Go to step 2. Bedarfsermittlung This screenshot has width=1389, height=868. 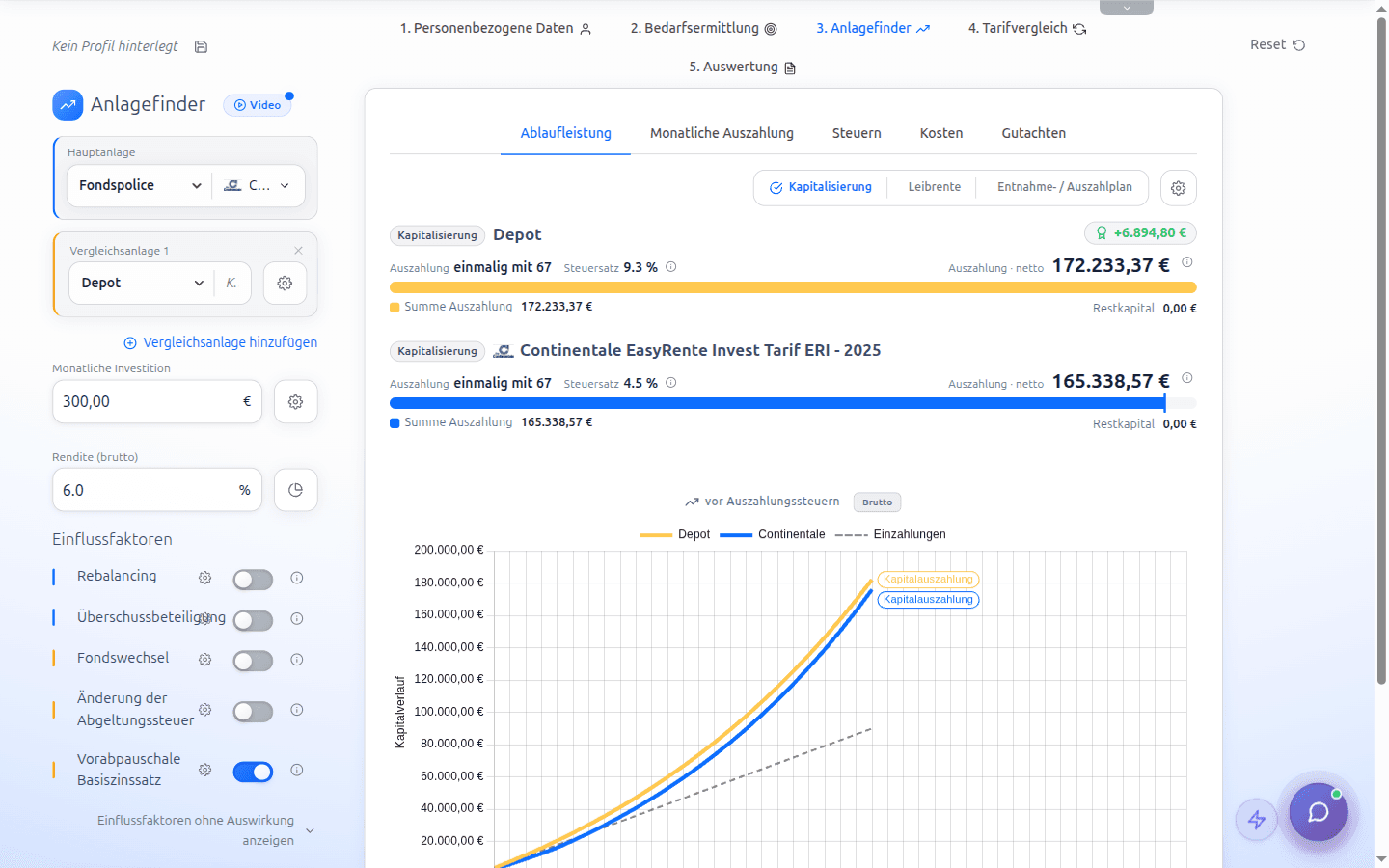(x=703, y=29)
